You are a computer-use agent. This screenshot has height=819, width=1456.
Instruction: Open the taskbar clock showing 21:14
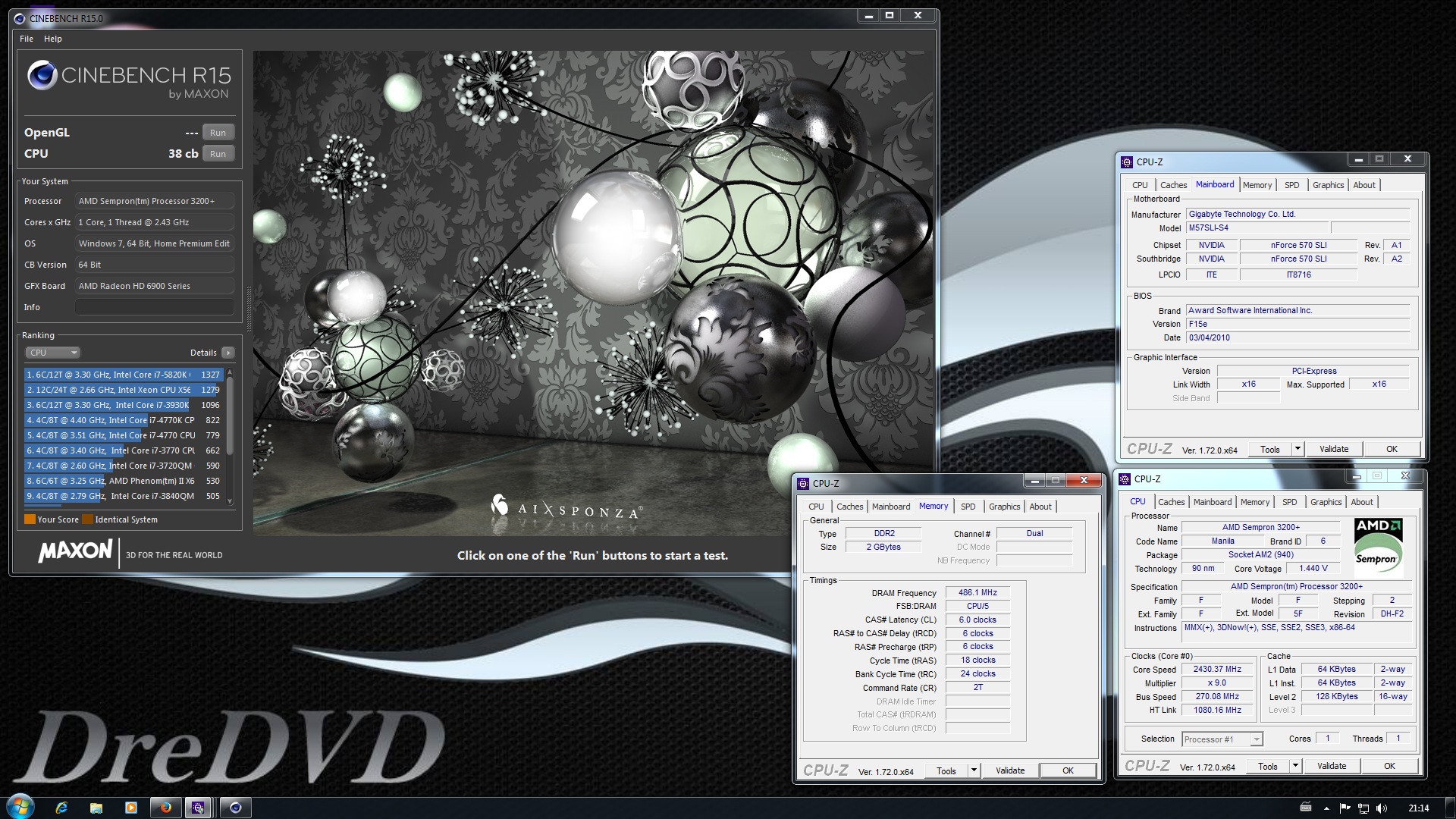coord(1418,808)
